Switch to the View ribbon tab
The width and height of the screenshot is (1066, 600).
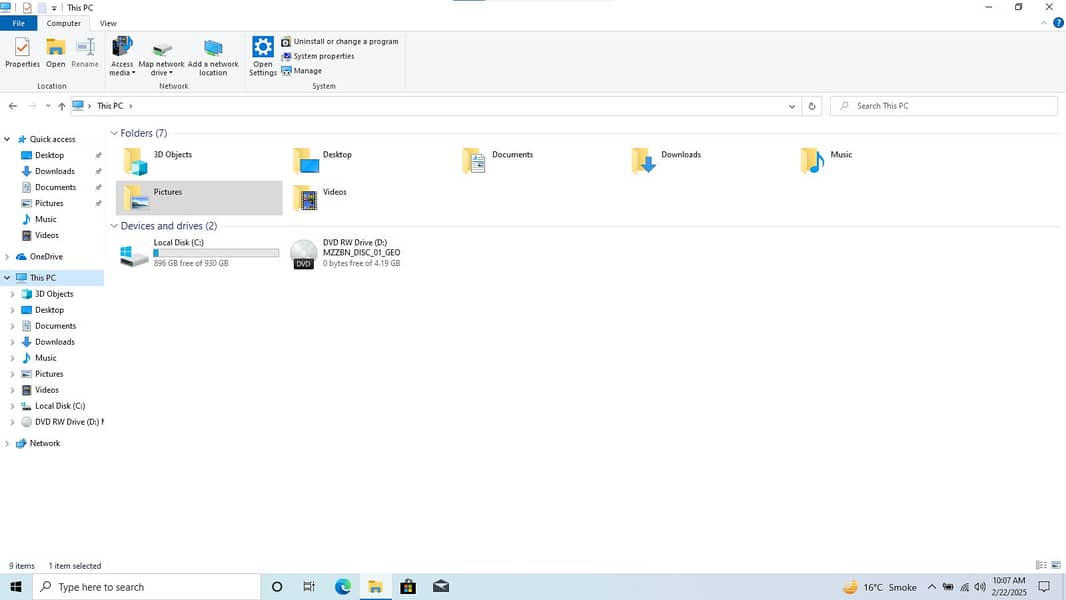108,23
